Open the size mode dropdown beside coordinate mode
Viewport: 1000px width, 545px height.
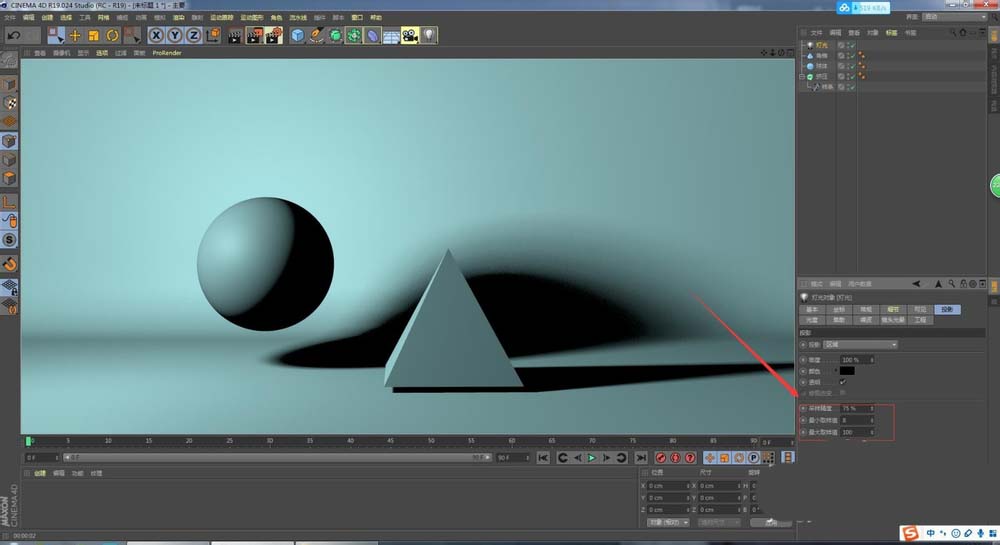[x=719, y=523]
